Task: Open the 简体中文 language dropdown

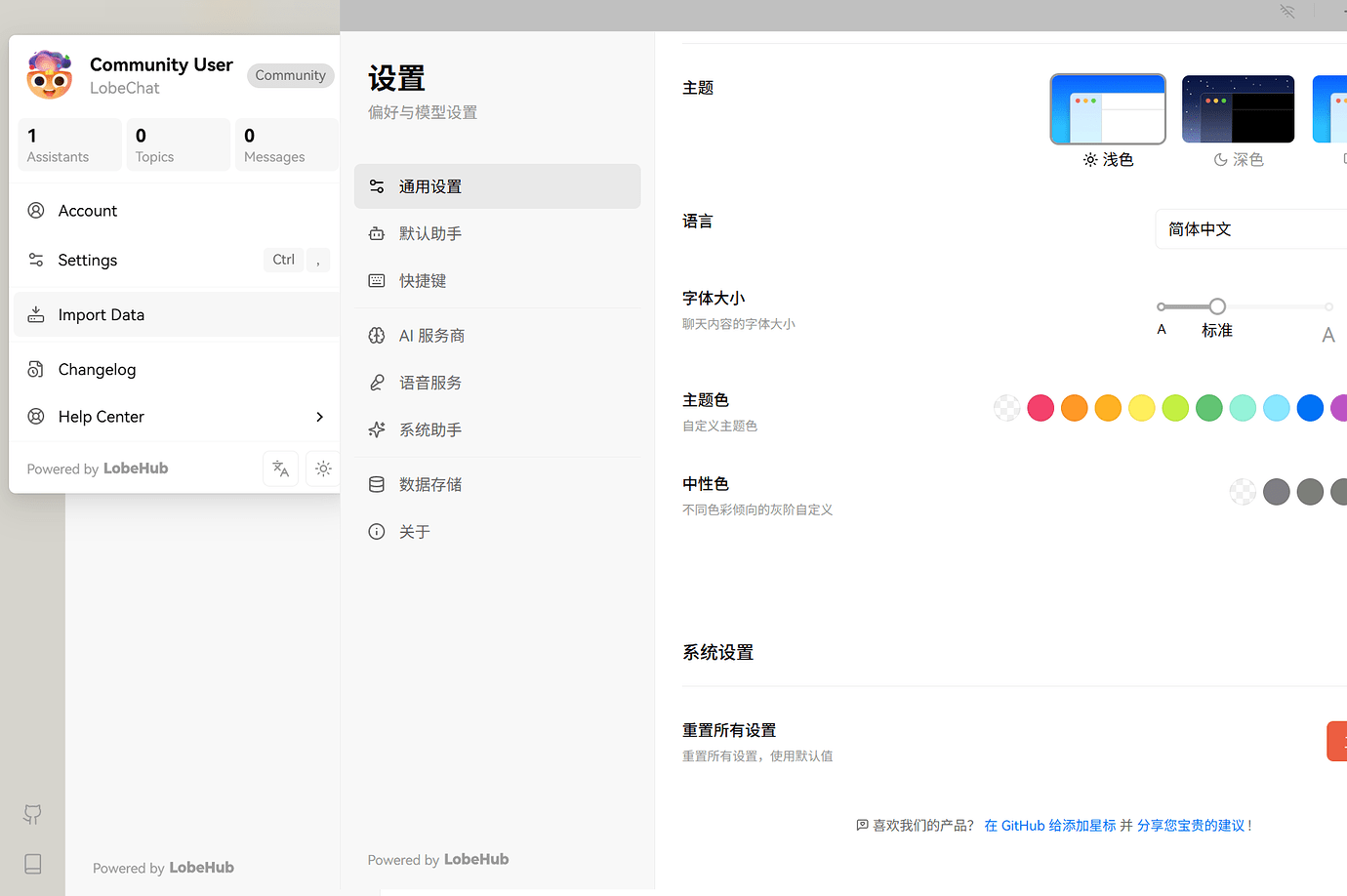Action: click(x=1250, y=229)
